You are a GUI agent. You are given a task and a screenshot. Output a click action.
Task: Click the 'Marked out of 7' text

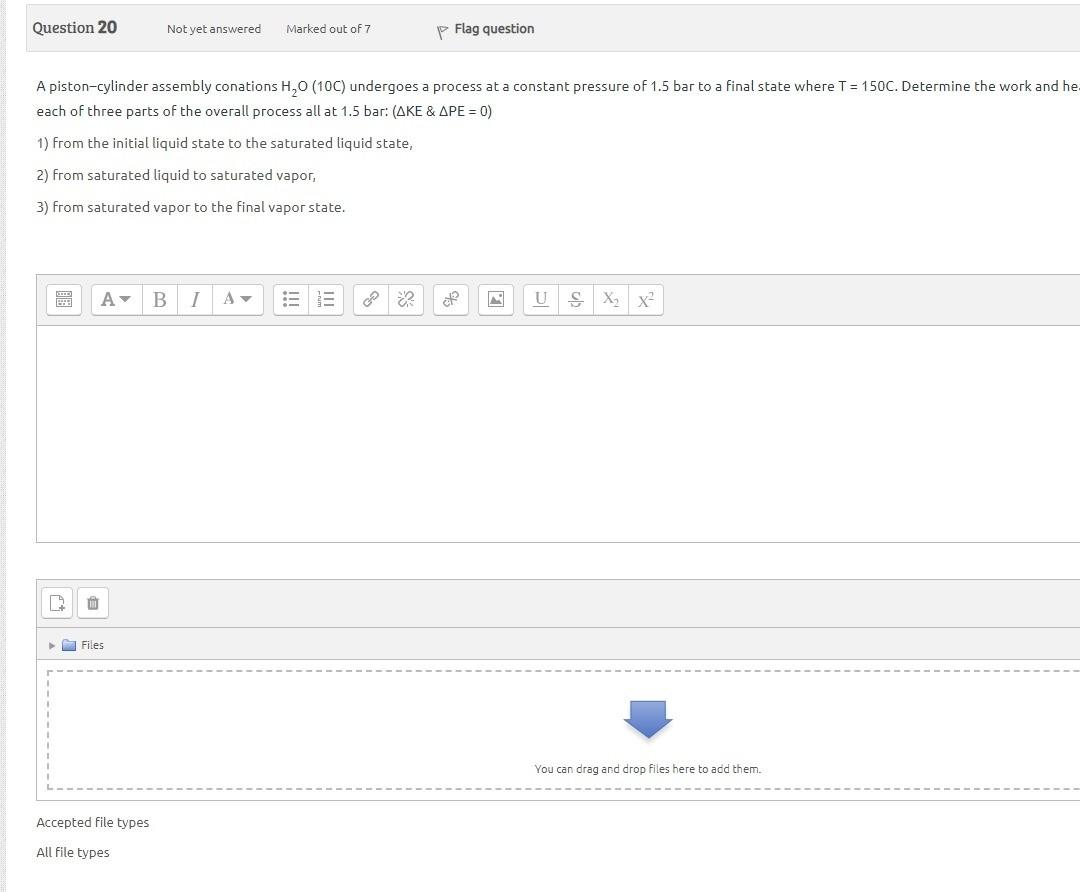pyautogui.click(x=328, y=29)
